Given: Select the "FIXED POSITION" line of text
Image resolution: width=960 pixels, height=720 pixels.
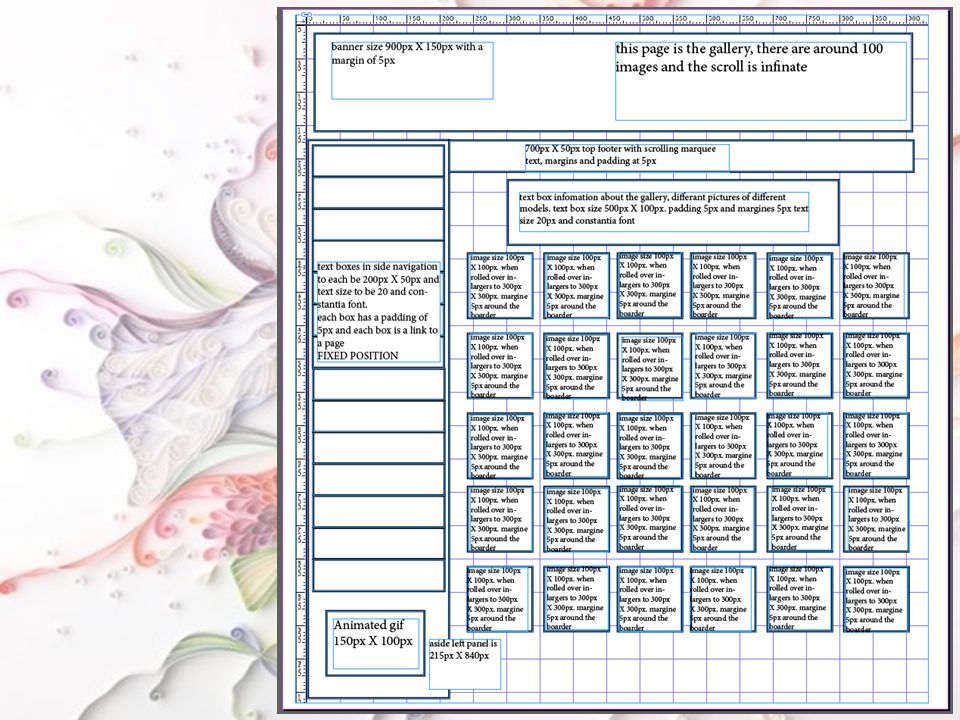Looking at the screenshot, I should point(358,356).
